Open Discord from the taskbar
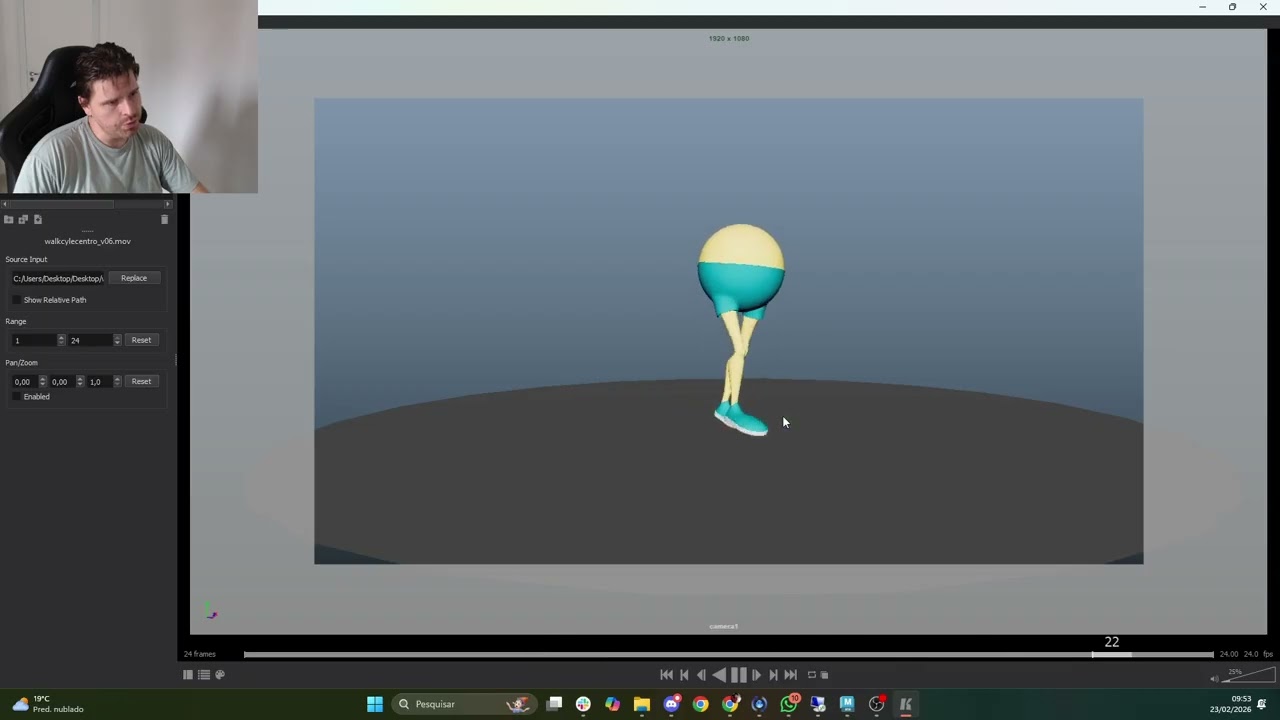 (x=671, y=704)
